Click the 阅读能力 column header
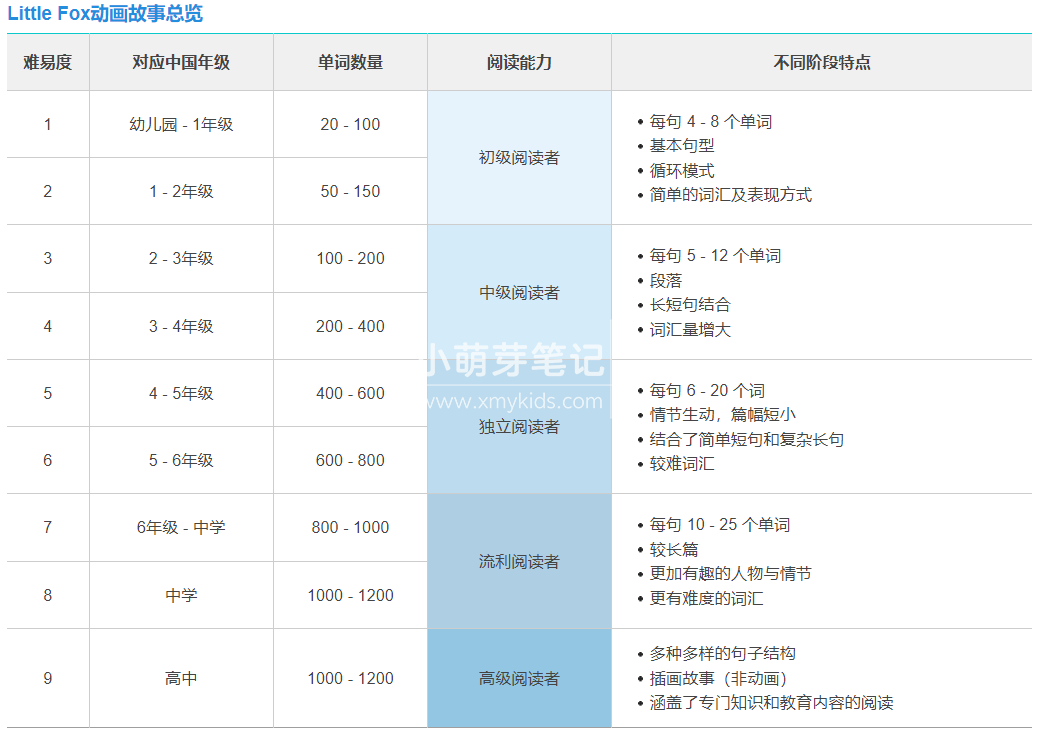The height and width of the screenshot is (739, 1043). [x=519, y=62]
